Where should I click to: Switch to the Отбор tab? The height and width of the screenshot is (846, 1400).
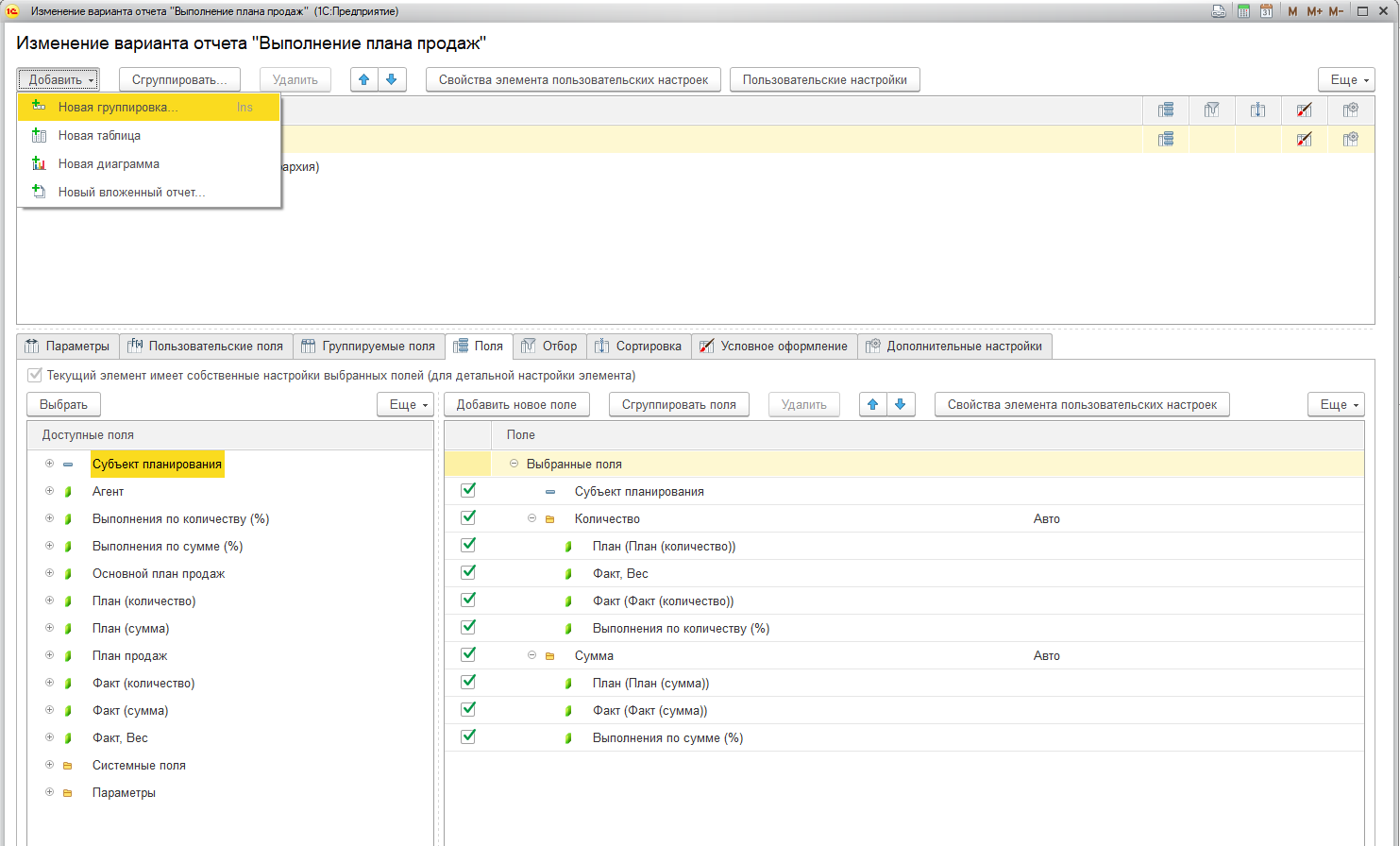coord(549,347)
